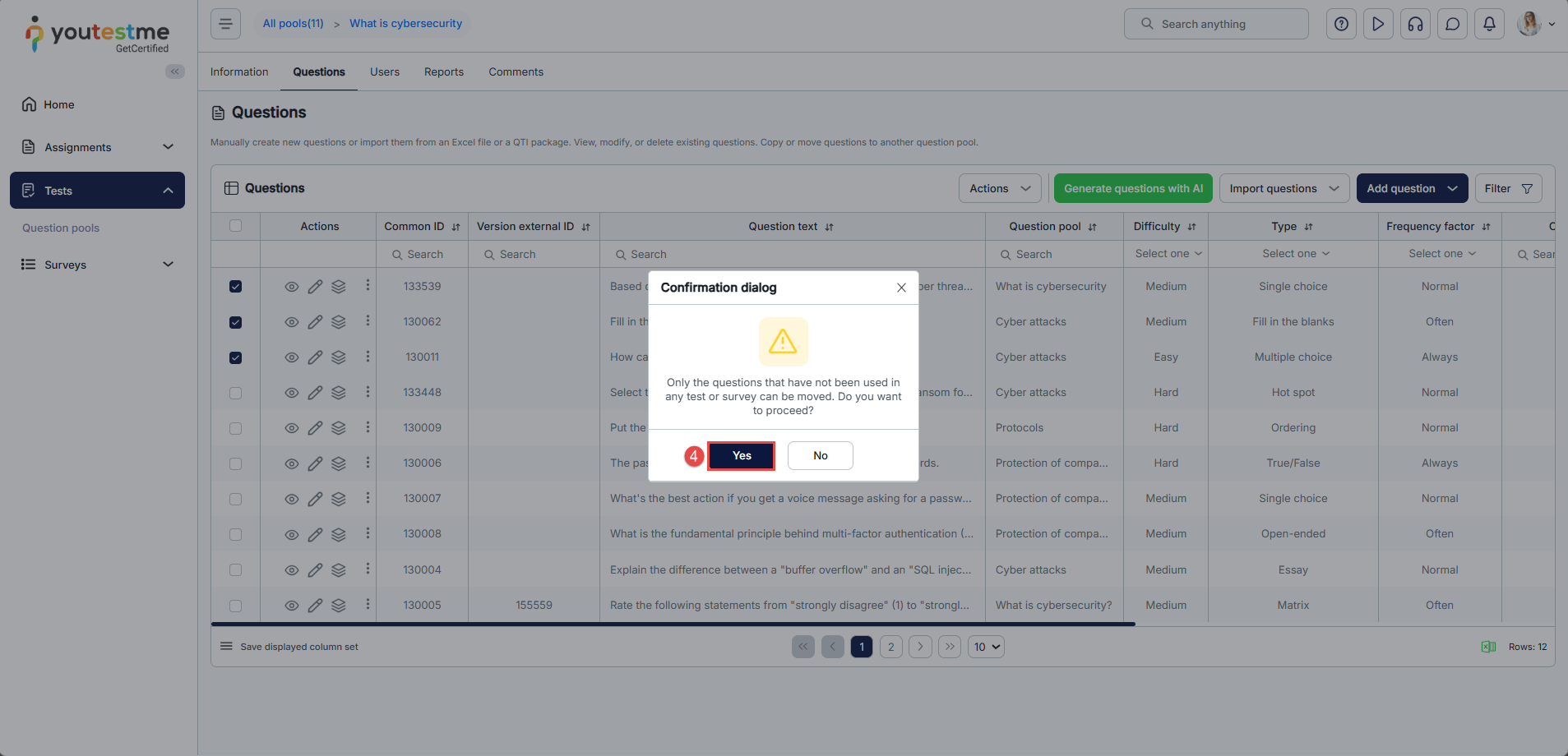
Task: Check the checkbox for question 130009 row
Action: click(236, 428)
